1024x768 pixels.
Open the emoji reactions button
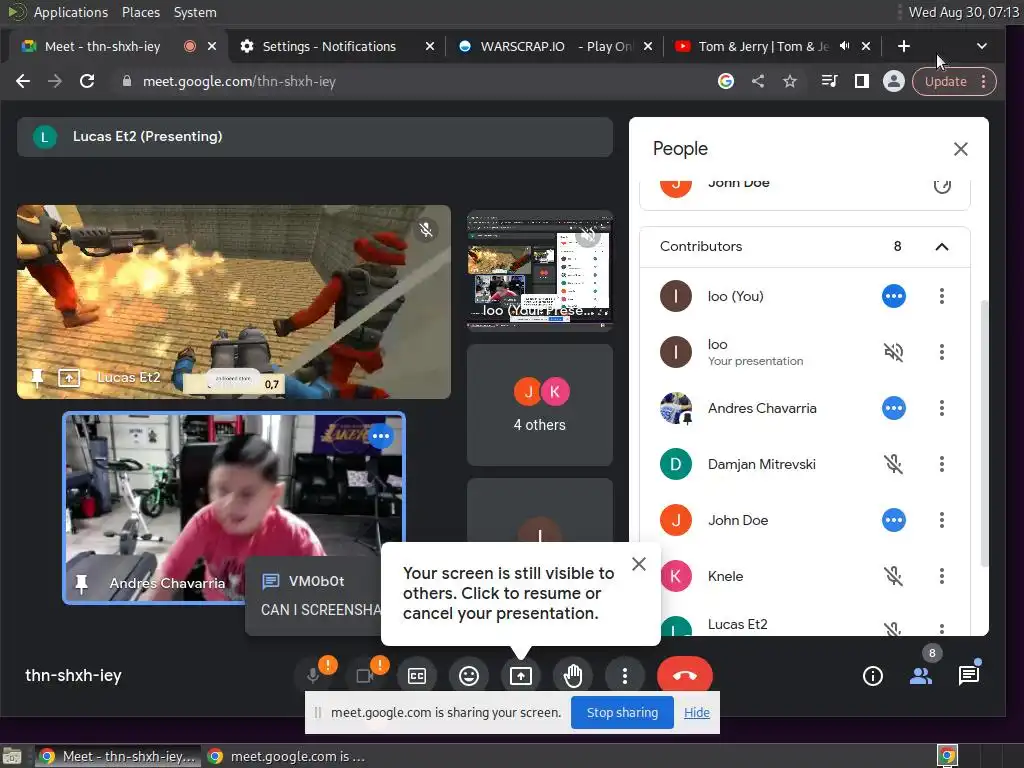pyautogui.click(x=469, y=676)
